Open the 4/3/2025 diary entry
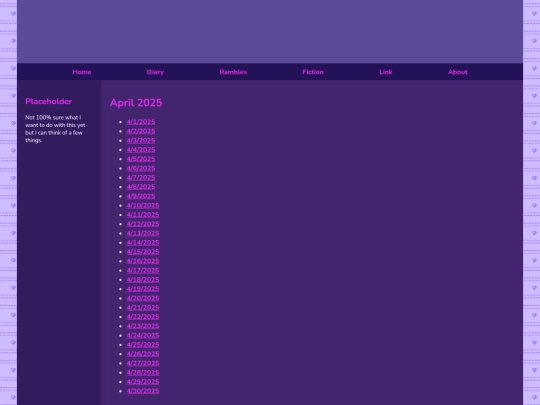 pyautogui.click(x=141, y=141)
